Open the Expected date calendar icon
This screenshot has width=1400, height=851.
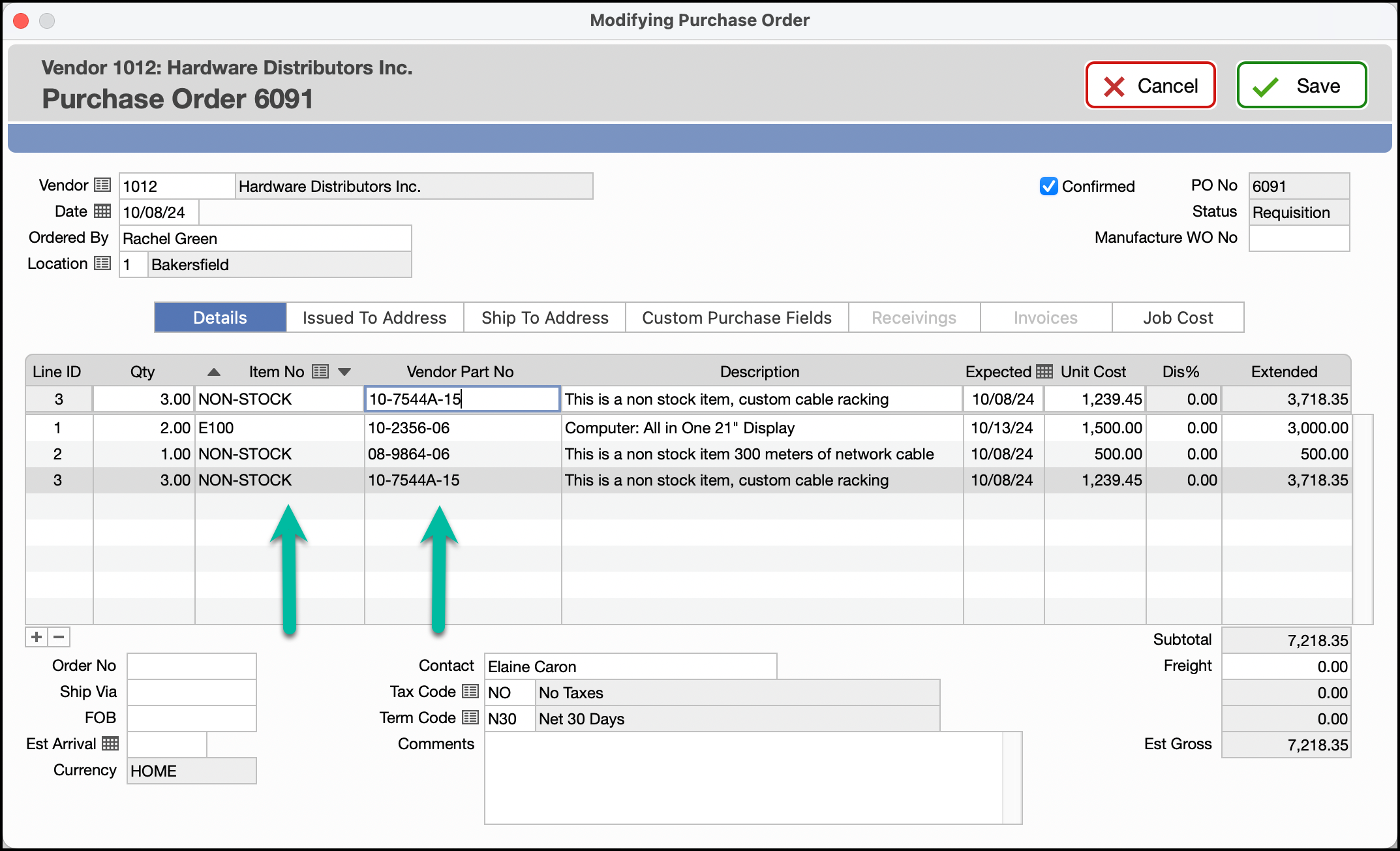(1044, 371)
